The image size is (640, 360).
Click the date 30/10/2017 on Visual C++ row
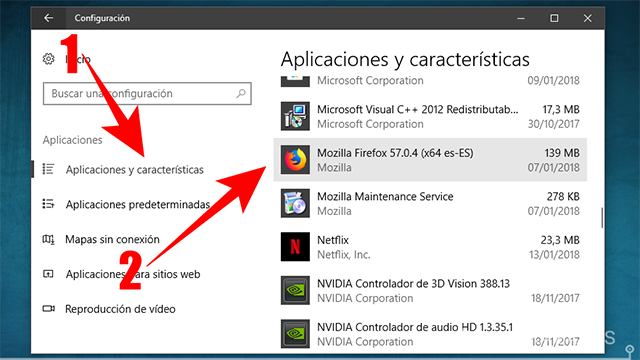(x=553, y=124)
